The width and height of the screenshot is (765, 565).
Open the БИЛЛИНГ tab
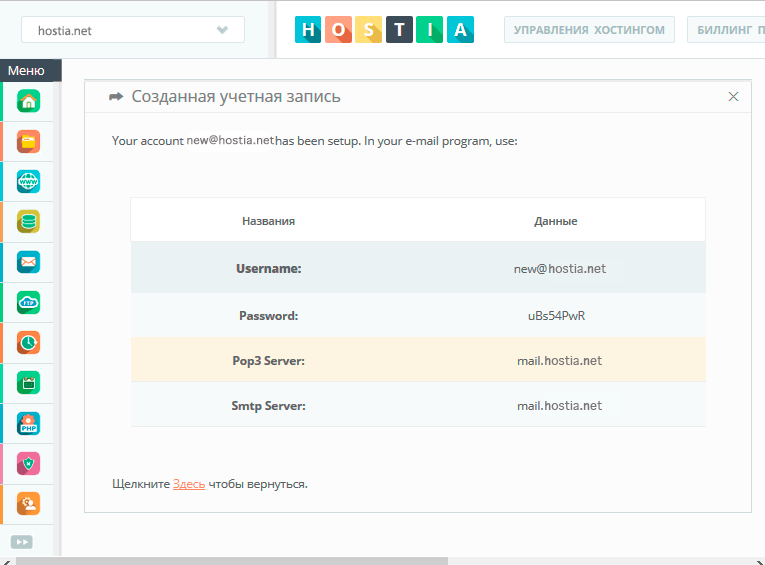point(726,30)
